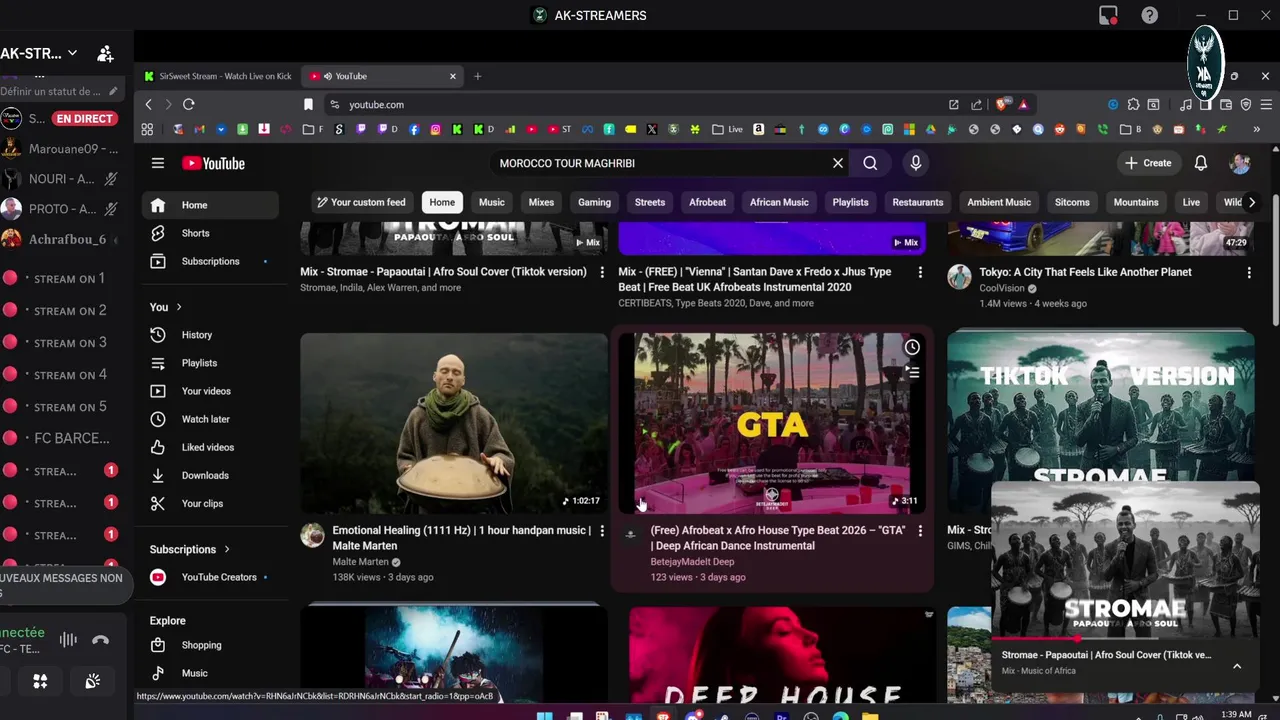Disconnect from Discord voice call
This screenshot has height=720, width=1280.
(100, 640)
